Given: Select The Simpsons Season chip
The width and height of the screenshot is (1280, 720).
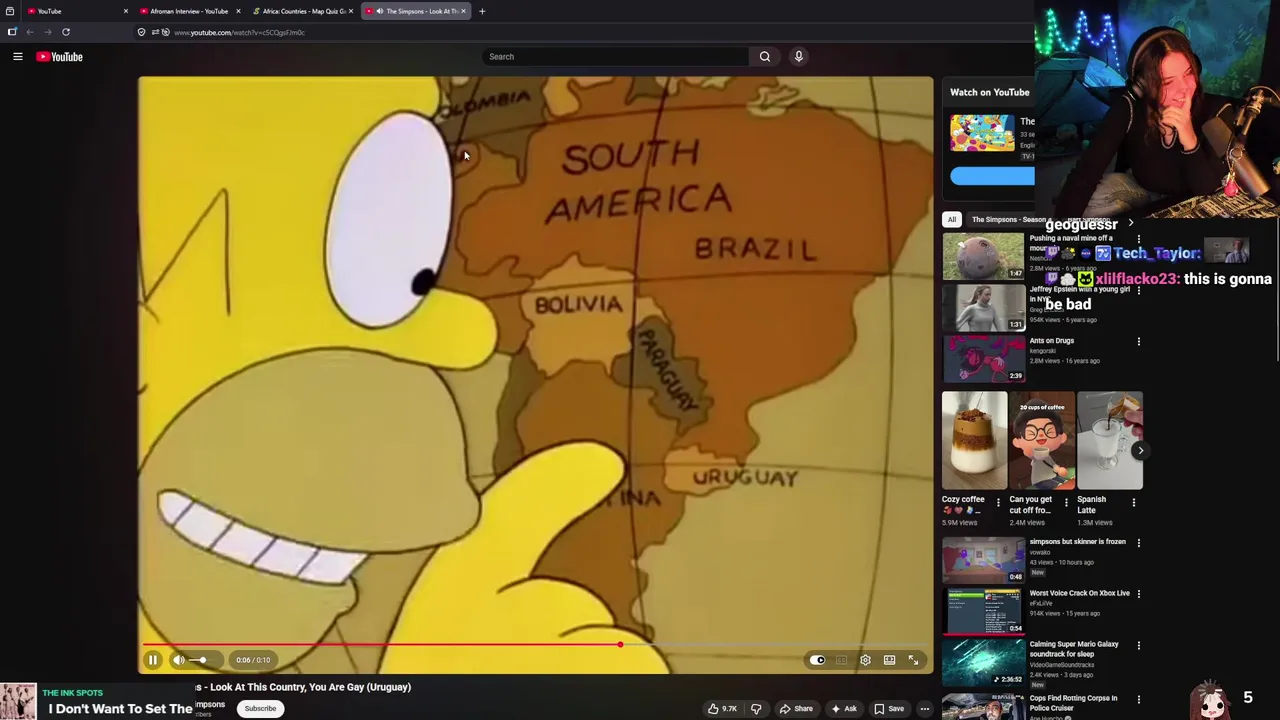Looking at the screenshot, I should [x=1008, y=220].
